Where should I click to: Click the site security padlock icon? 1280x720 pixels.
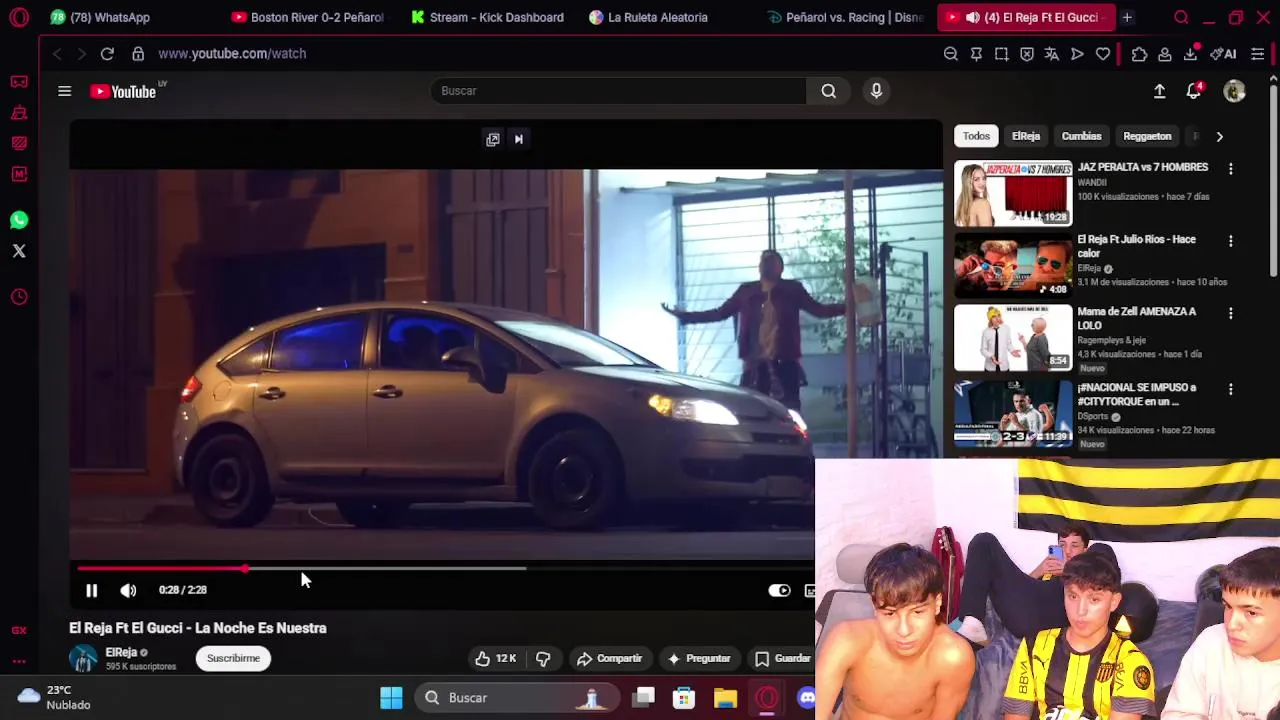click(138, 54)
